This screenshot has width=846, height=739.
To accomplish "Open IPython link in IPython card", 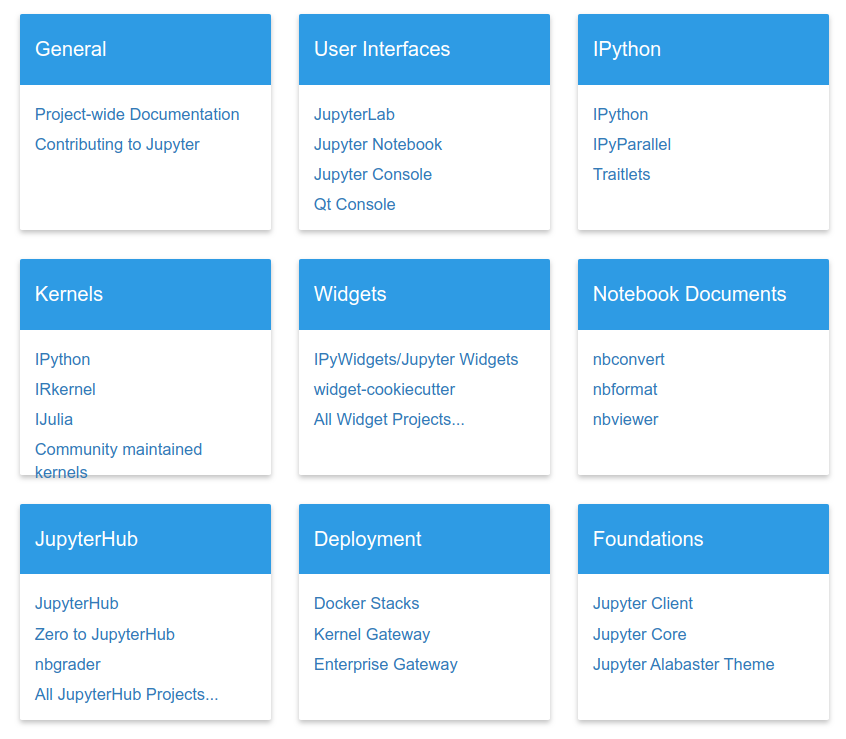I will (620, 114).
